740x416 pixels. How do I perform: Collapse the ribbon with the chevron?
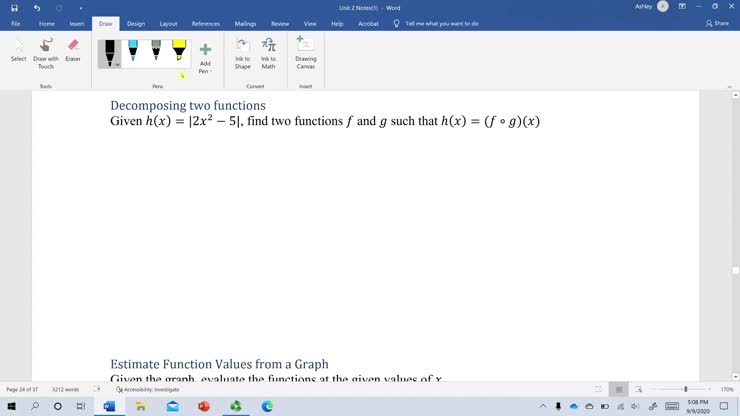point(730,87)
